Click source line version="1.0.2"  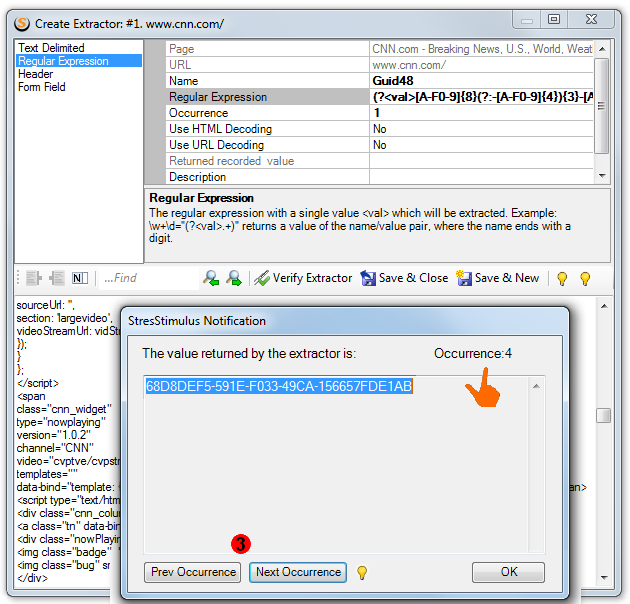(x=53, y=435)
